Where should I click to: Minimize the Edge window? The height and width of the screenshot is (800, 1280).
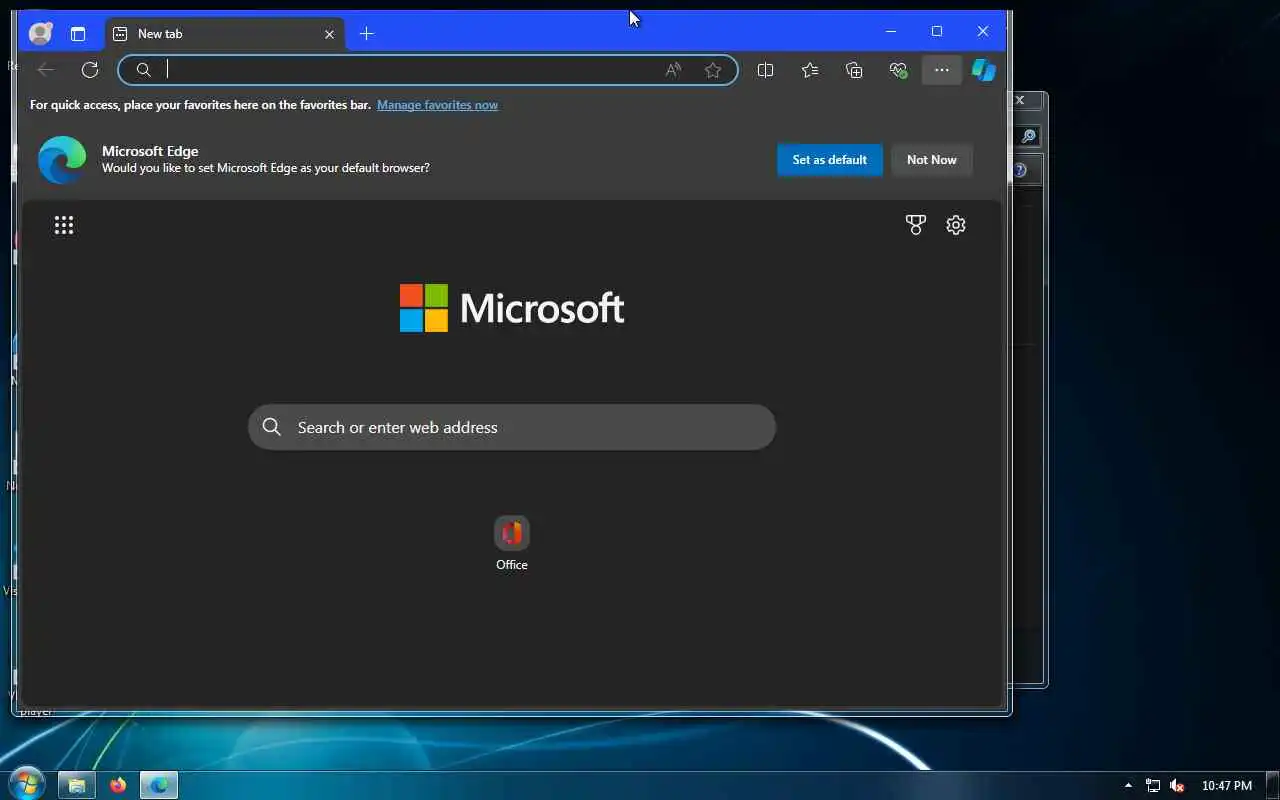click(x=891, y=31)
